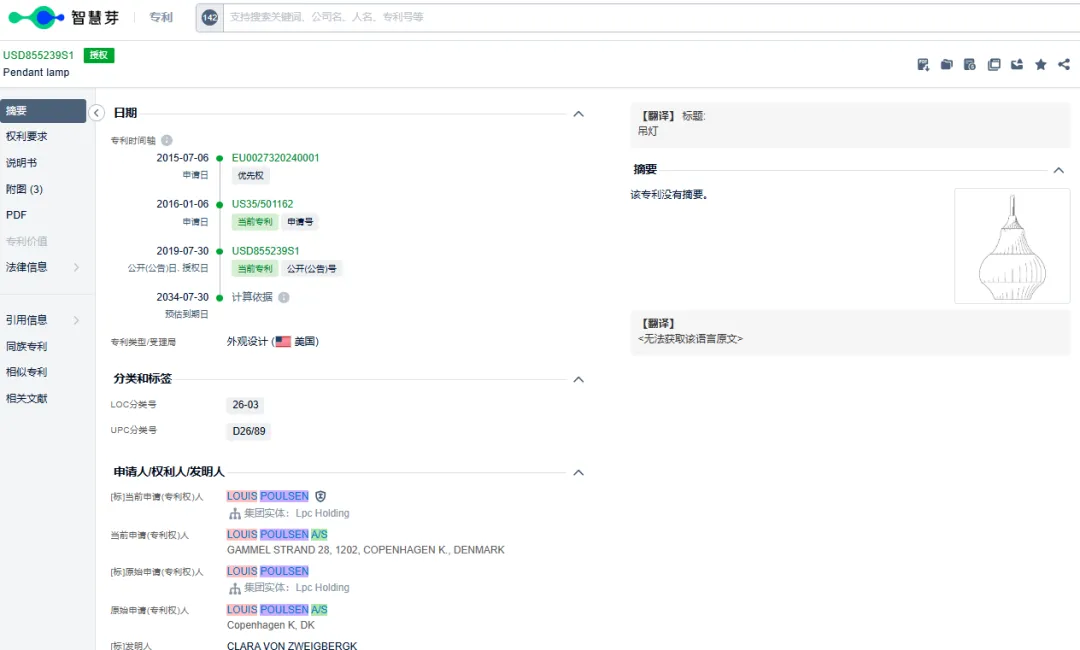This screenshot has width=1080, height=650.
Task: Click the org-chart icon under current applicant
Action: click(x=234, y=514)
